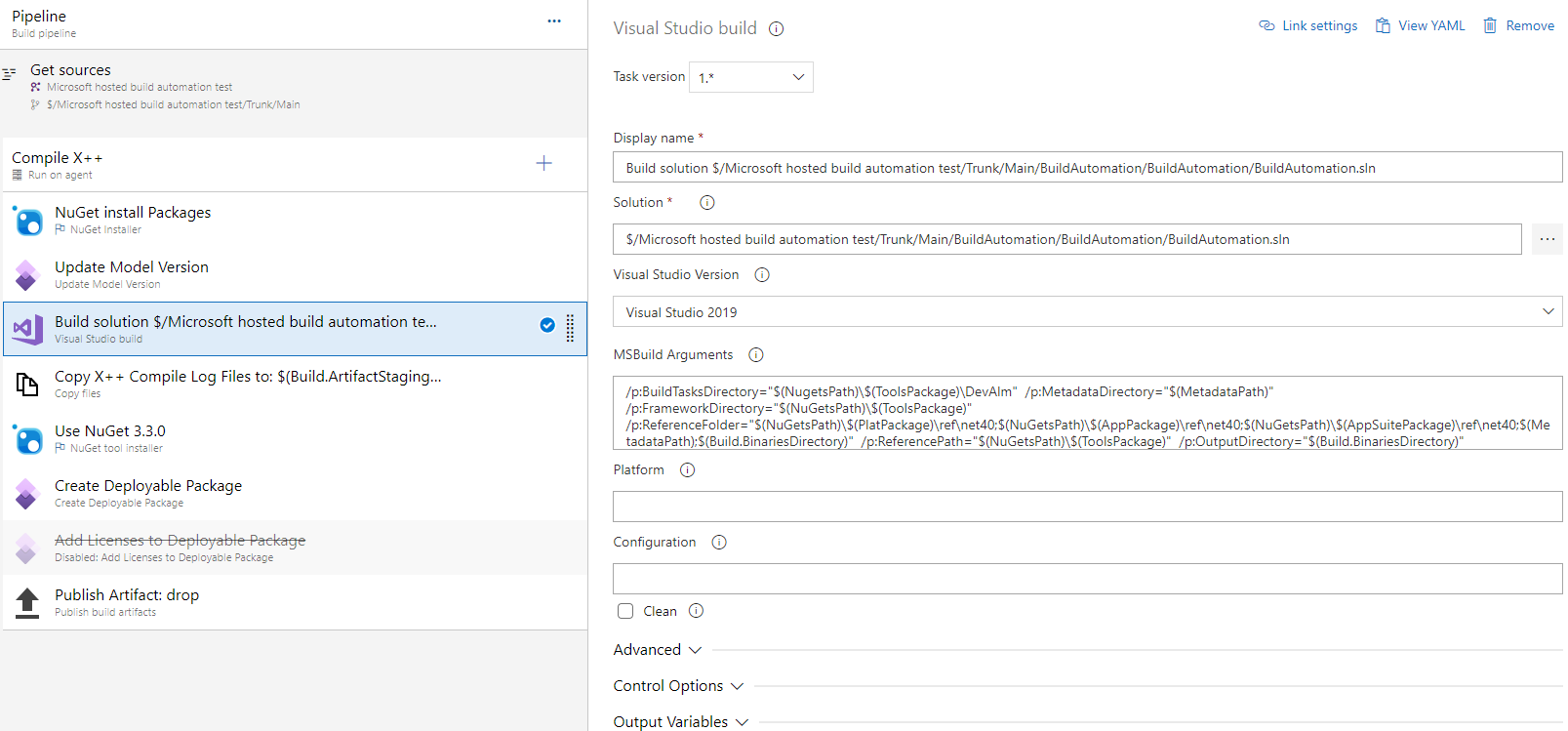Select the Use NuGet 3.3.0 task

point(294,438)
